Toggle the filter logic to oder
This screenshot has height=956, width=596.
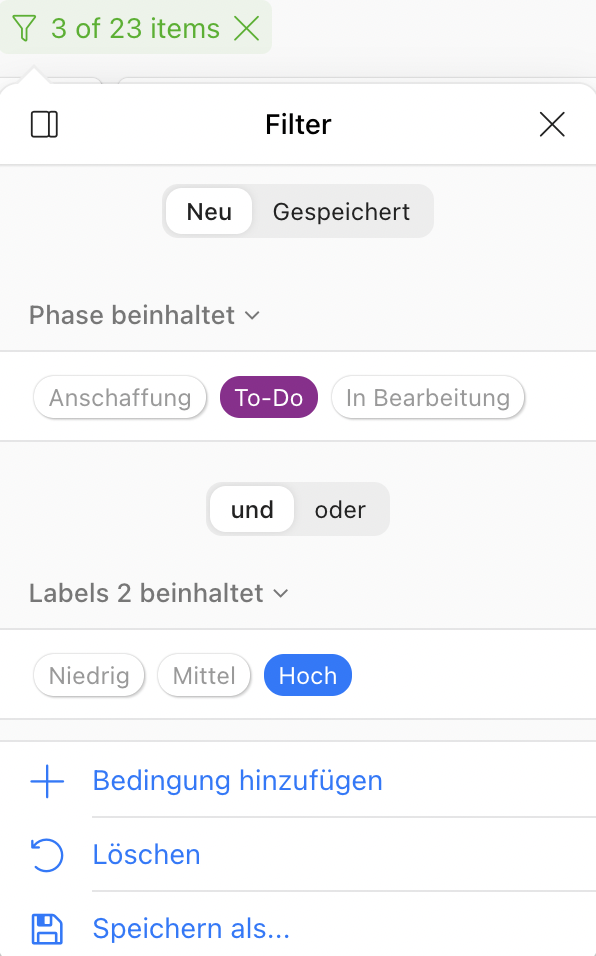pyautogui.click(x=340, y=509)
